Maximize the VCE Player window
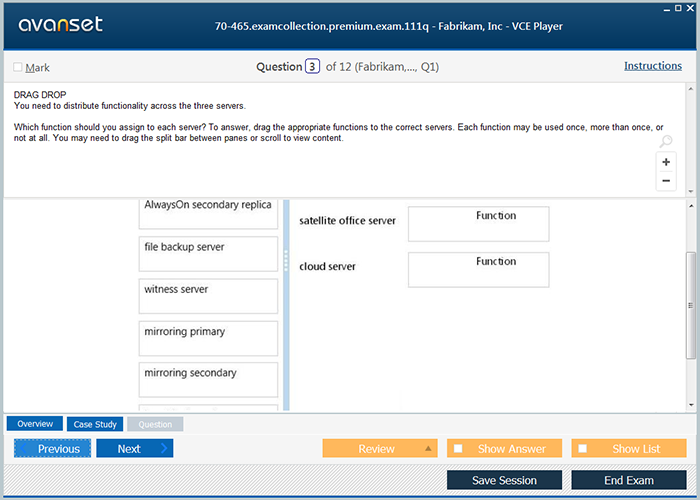Screen dimensions: 700x500 point(678,8)
